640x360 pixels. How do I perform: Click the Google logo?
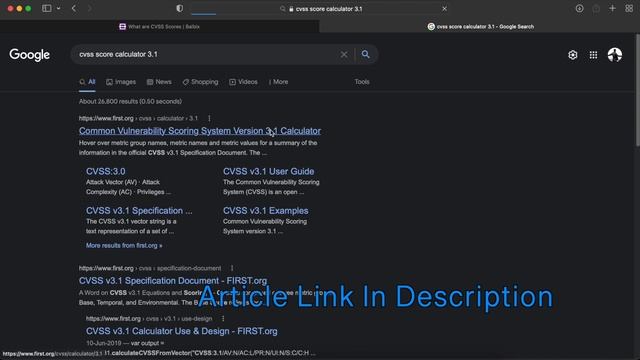click(29, 55)
